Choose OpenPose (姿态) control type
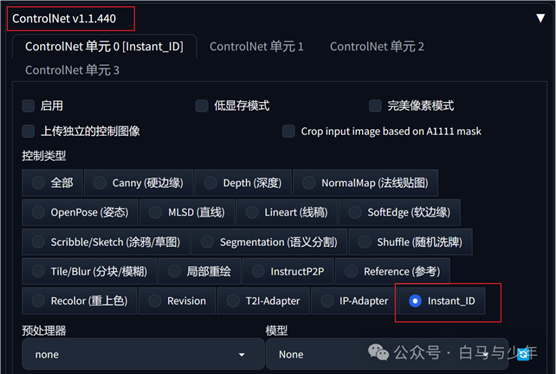The image size is (556, 374). point(80,212)
